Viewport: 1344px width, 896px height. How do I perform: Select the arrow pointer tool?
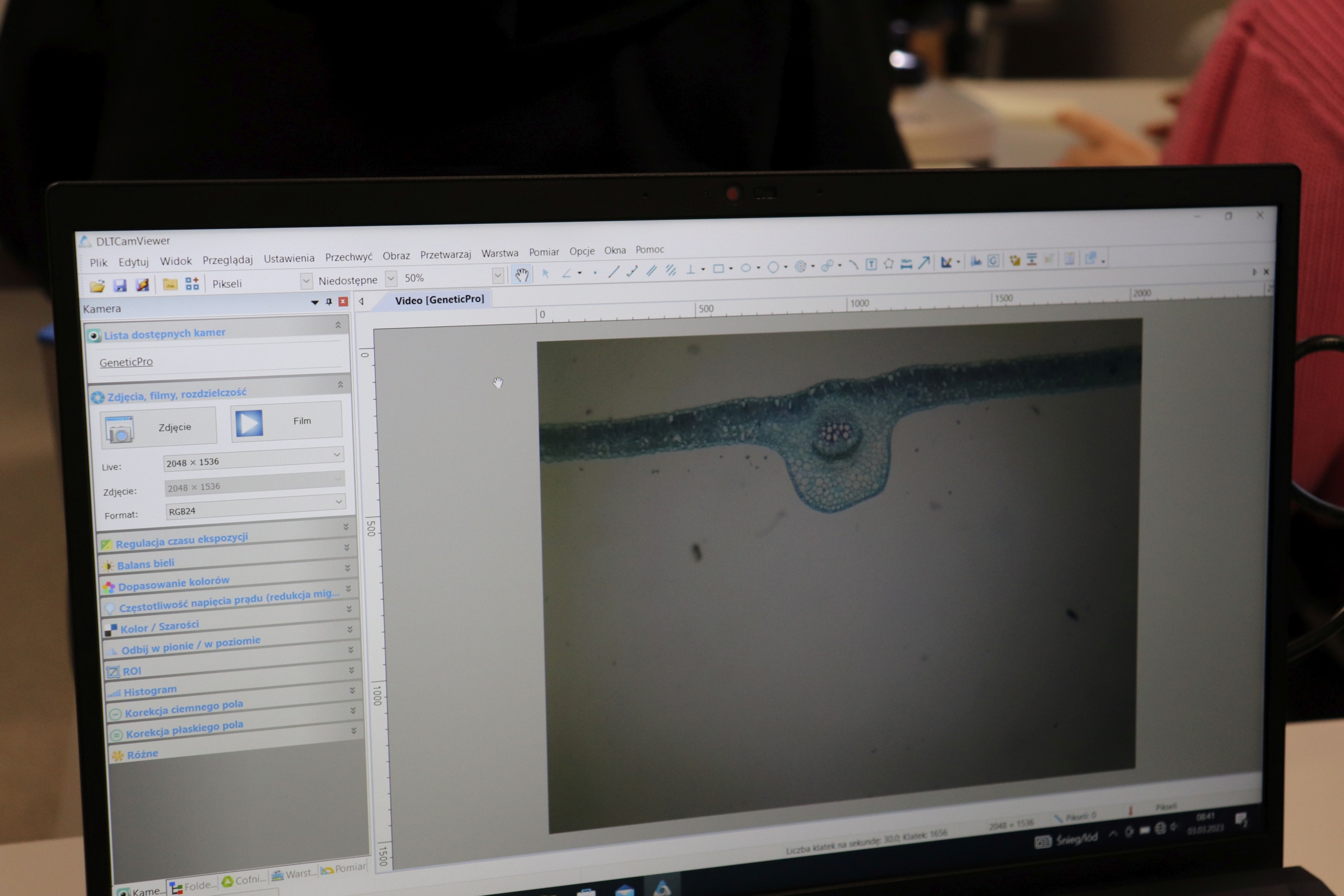545,273
